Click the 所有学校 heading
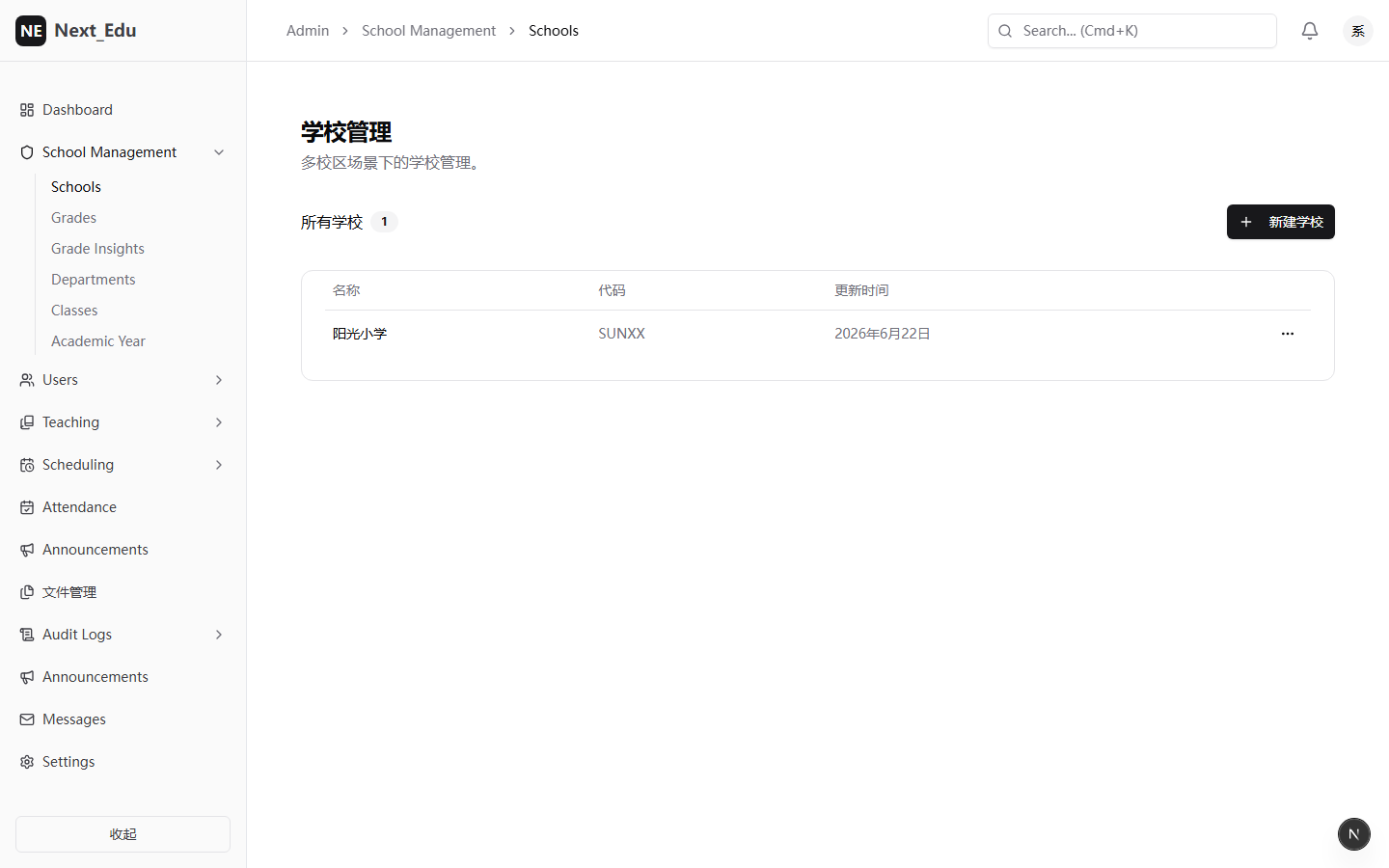Viewport: 1389px width, 868px height. 332,222
